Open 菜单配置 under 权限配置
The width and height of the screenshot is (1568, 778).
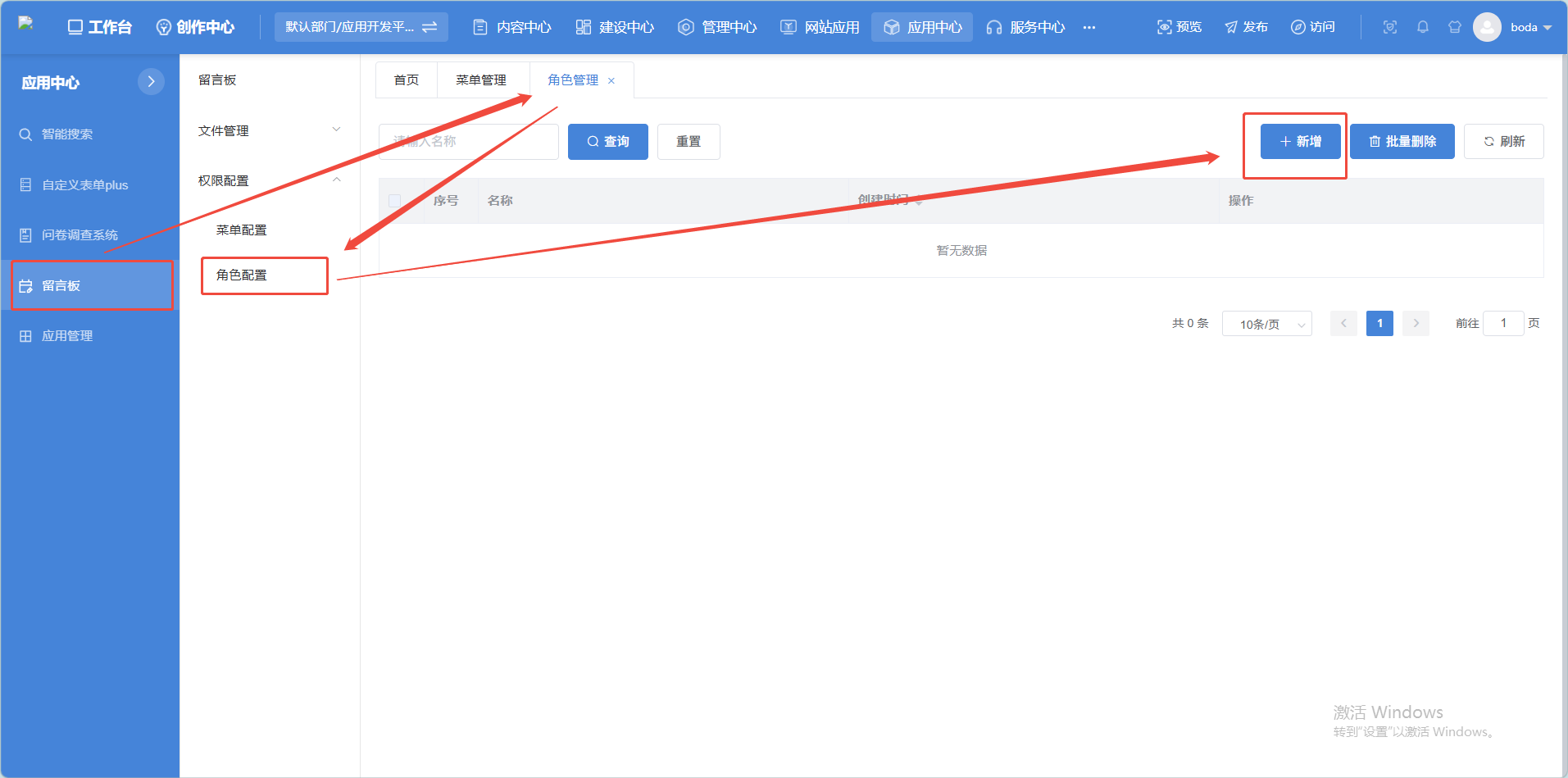[x=242, y=230]
